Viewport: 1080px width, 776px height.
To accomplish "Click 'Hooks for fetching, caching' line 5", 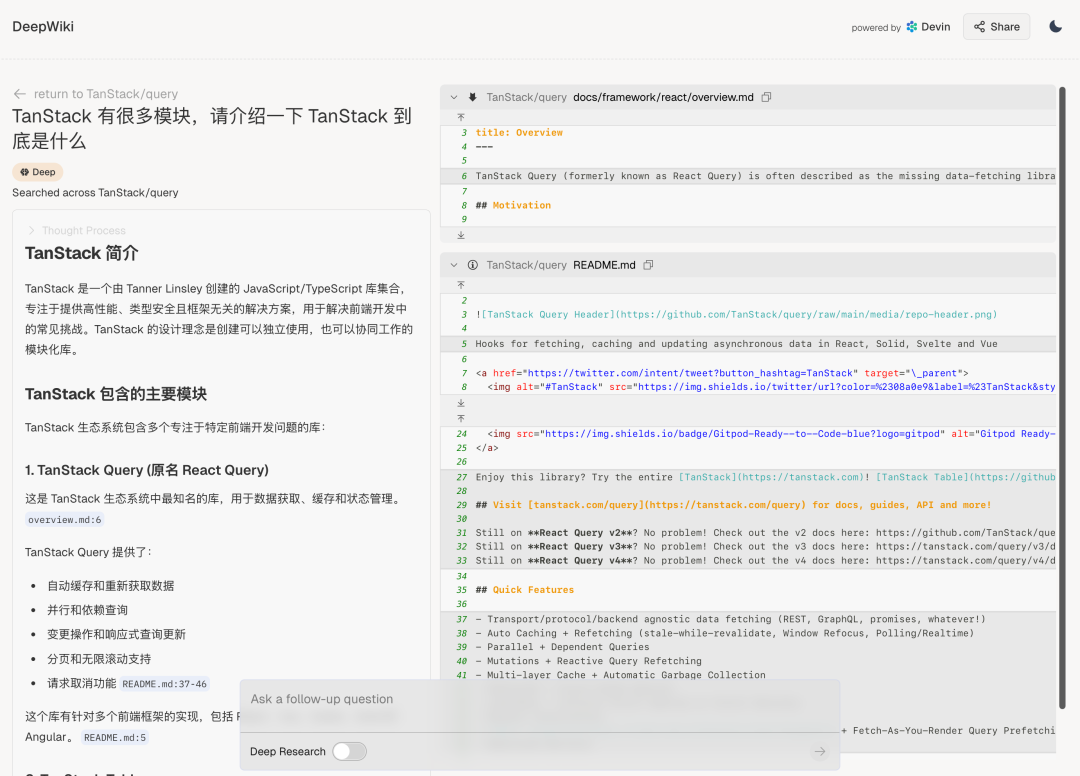I will tap(736, 344).
